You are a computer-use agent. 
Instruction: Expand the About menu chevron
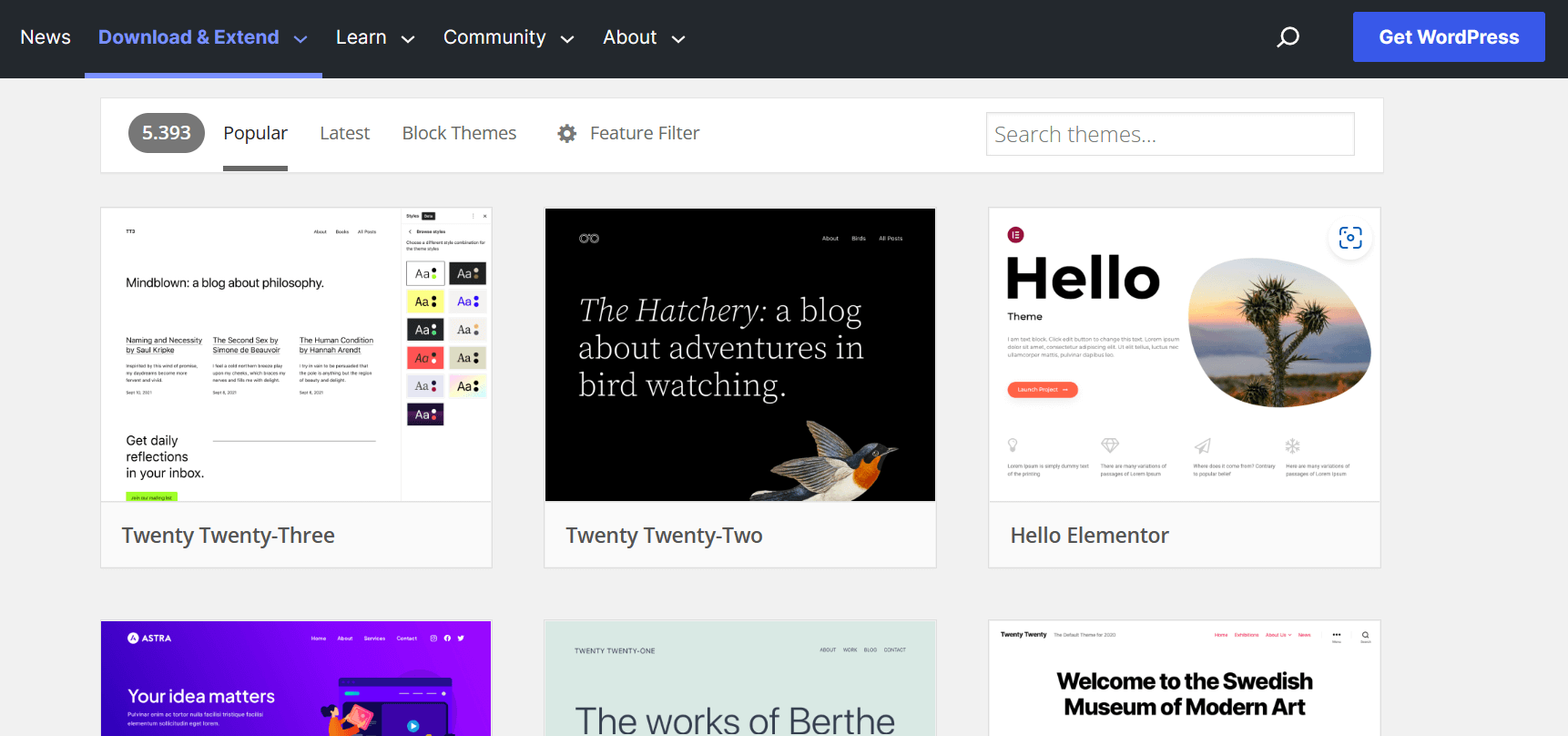pyautogui.click(x=678, y=39)
